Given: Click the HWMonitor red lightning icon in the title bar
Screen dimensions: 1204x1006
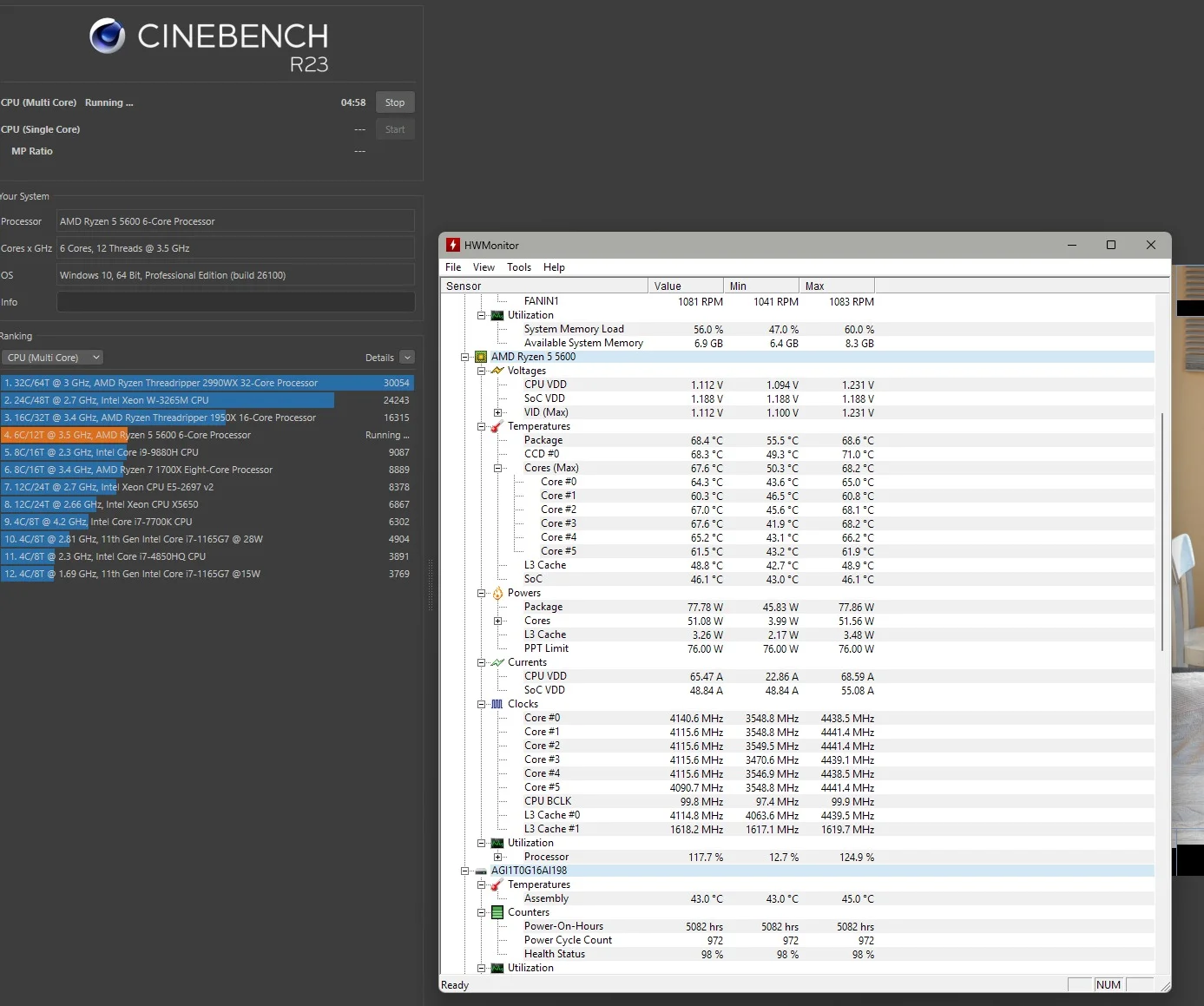Looking at the screenshot, I should 453,246.
